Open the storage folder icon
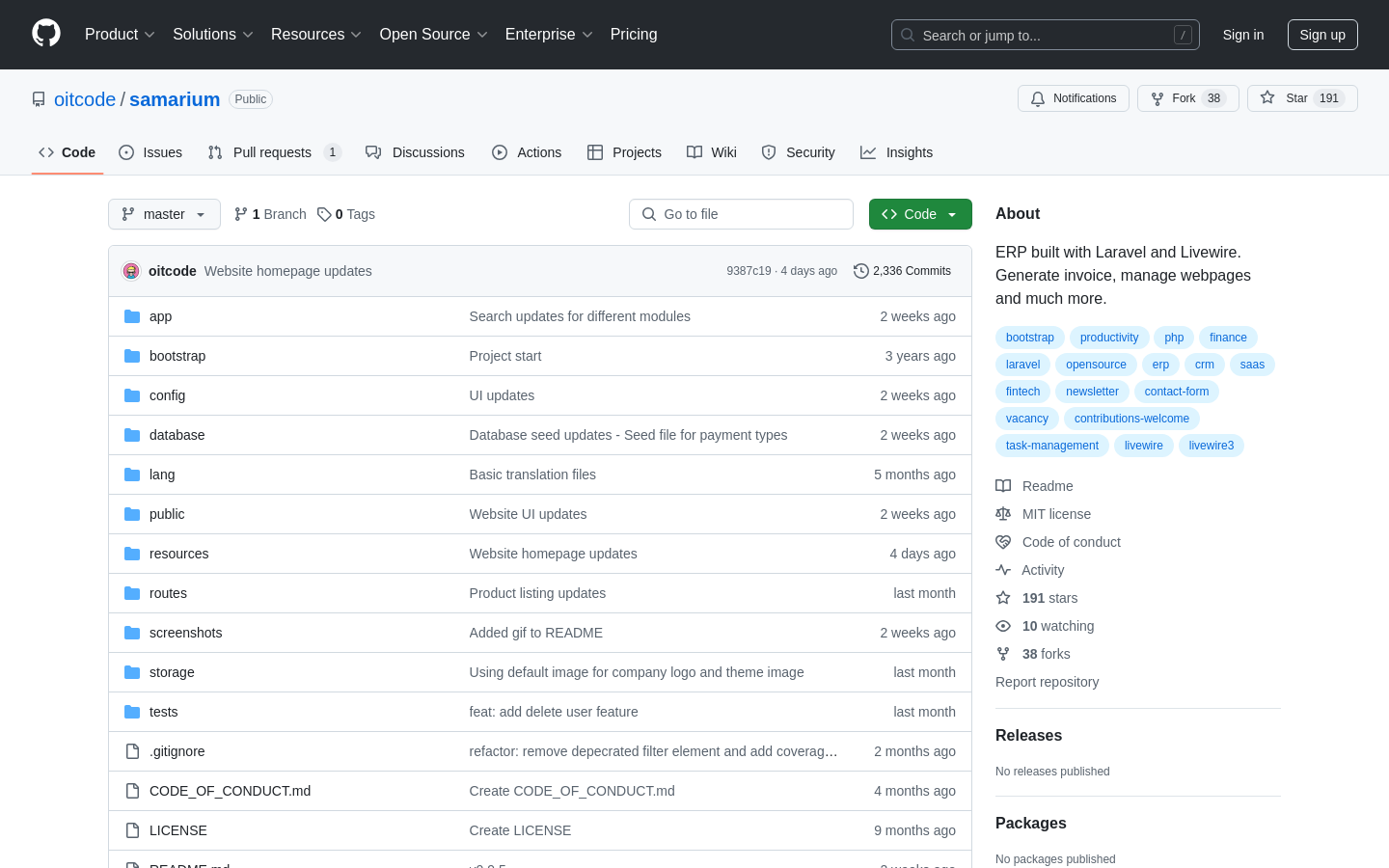Image resolution: width=1389 pixels, height=868 pixels. pos(132,672)
